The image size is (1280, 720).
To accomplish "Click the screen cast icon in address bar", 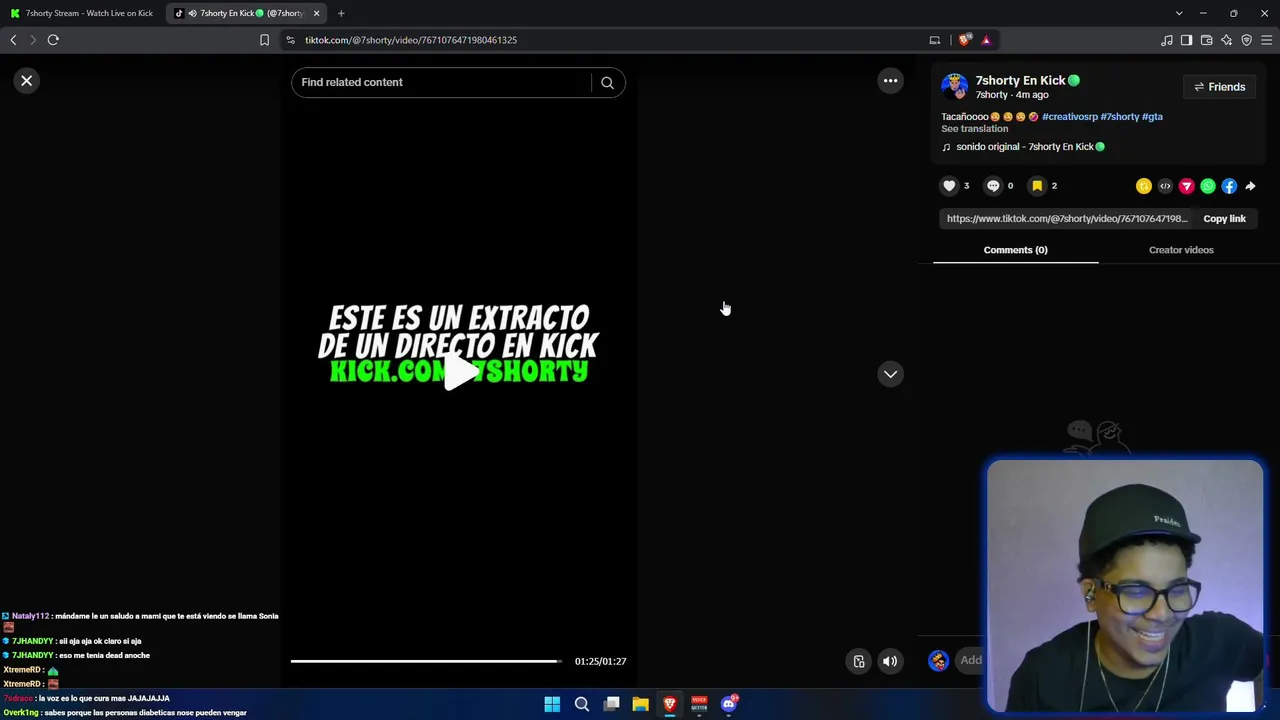I will coord(935,40).
